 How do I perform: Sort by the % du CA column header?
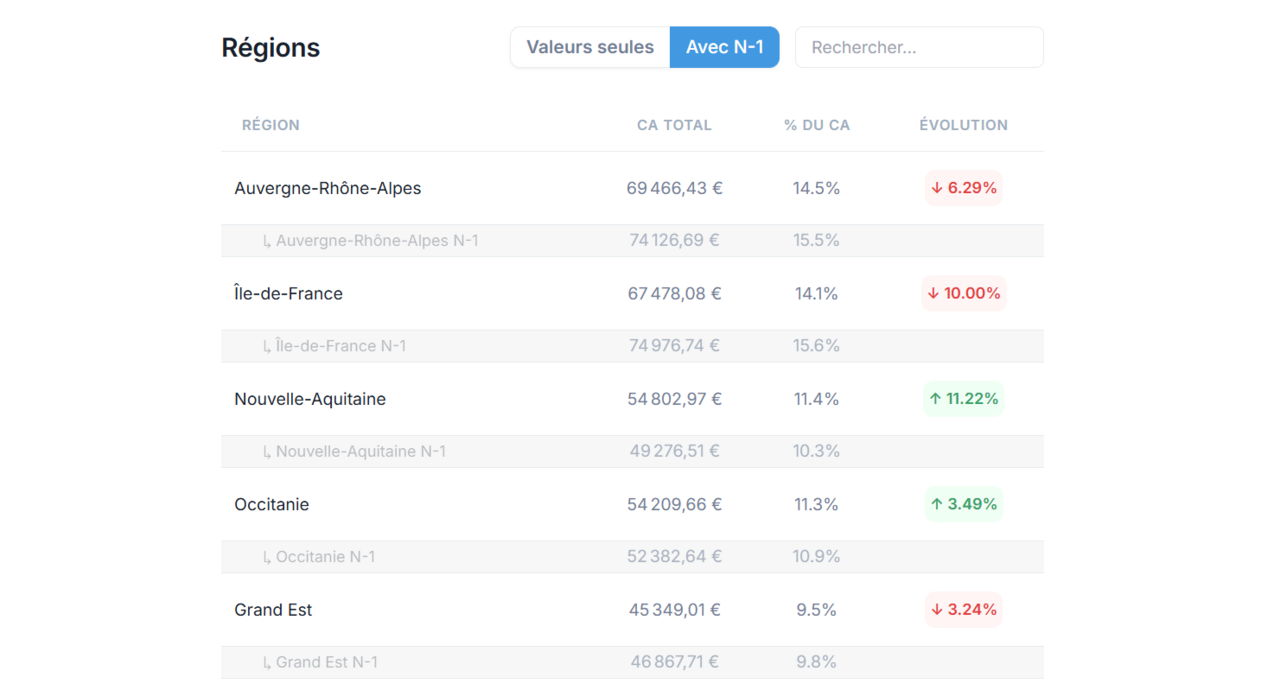816,125
